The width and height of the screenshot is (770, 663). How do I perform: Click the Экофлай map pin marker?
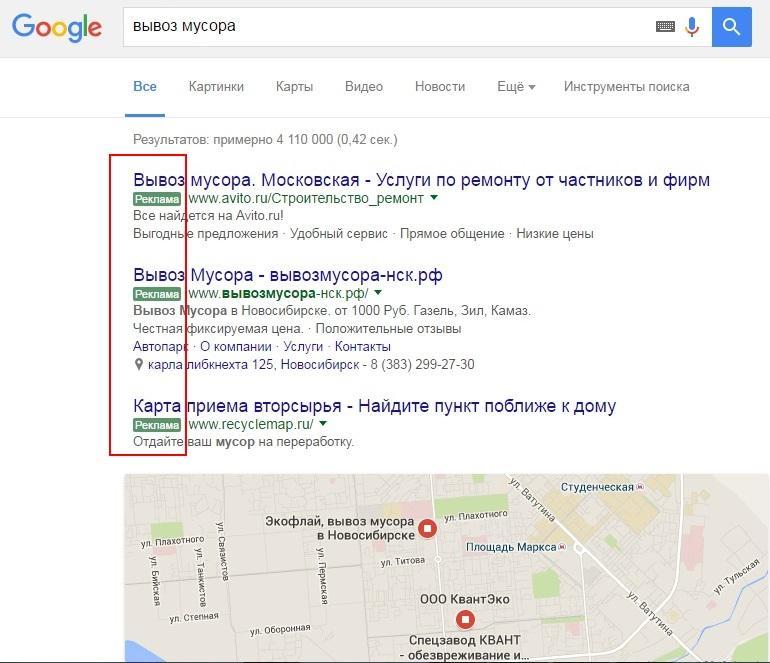tap(427, 529)
